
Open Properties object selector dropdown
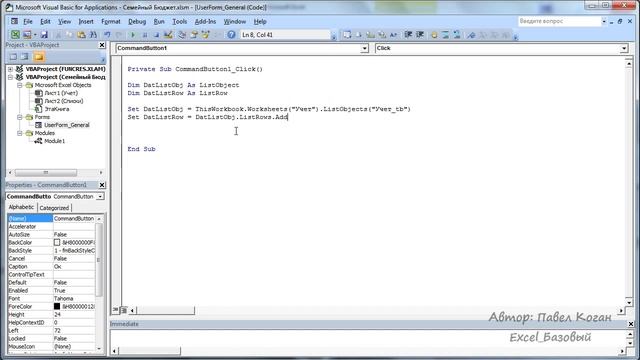pos(100,197)
